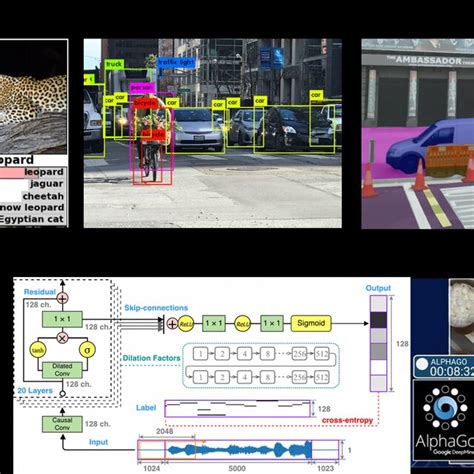The height and width of the screenshot is (474, 474).
Task: Click the yellow tanh circle
Action: pyautogui.click(x=38, y=350)
